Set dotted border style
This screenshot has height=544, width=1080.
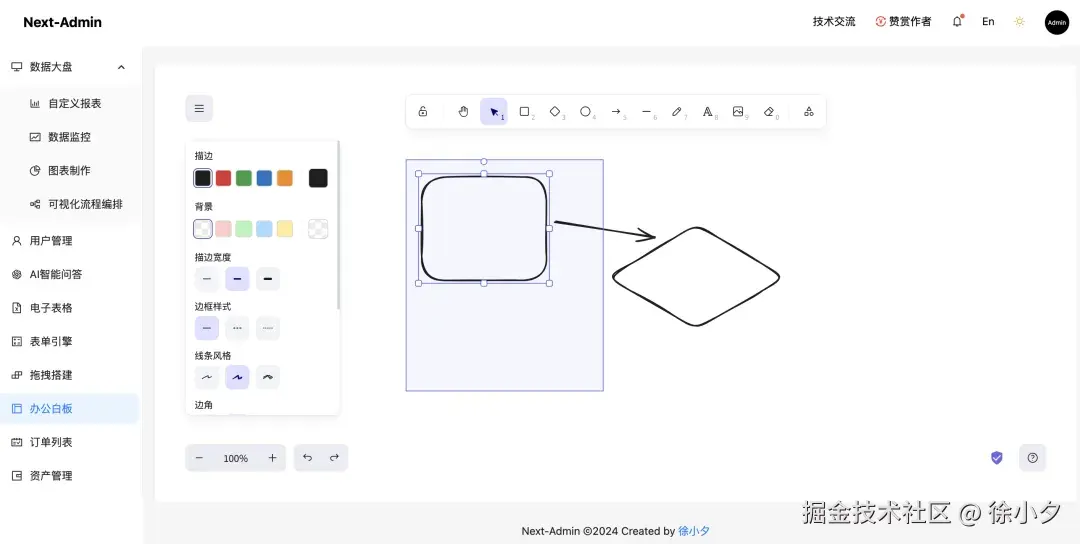[268, 328]
